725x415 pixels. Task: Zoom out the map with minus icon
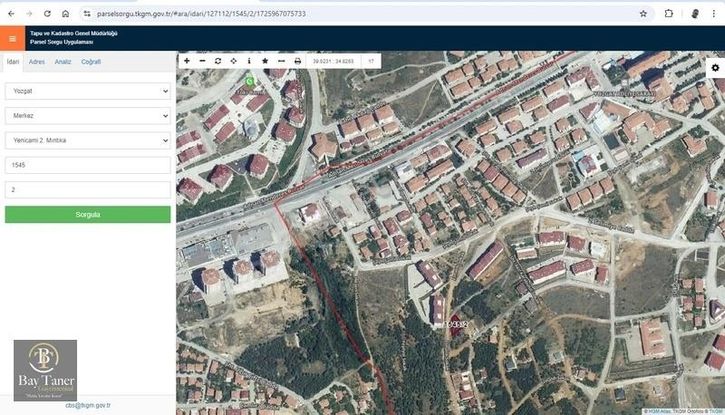203,61
